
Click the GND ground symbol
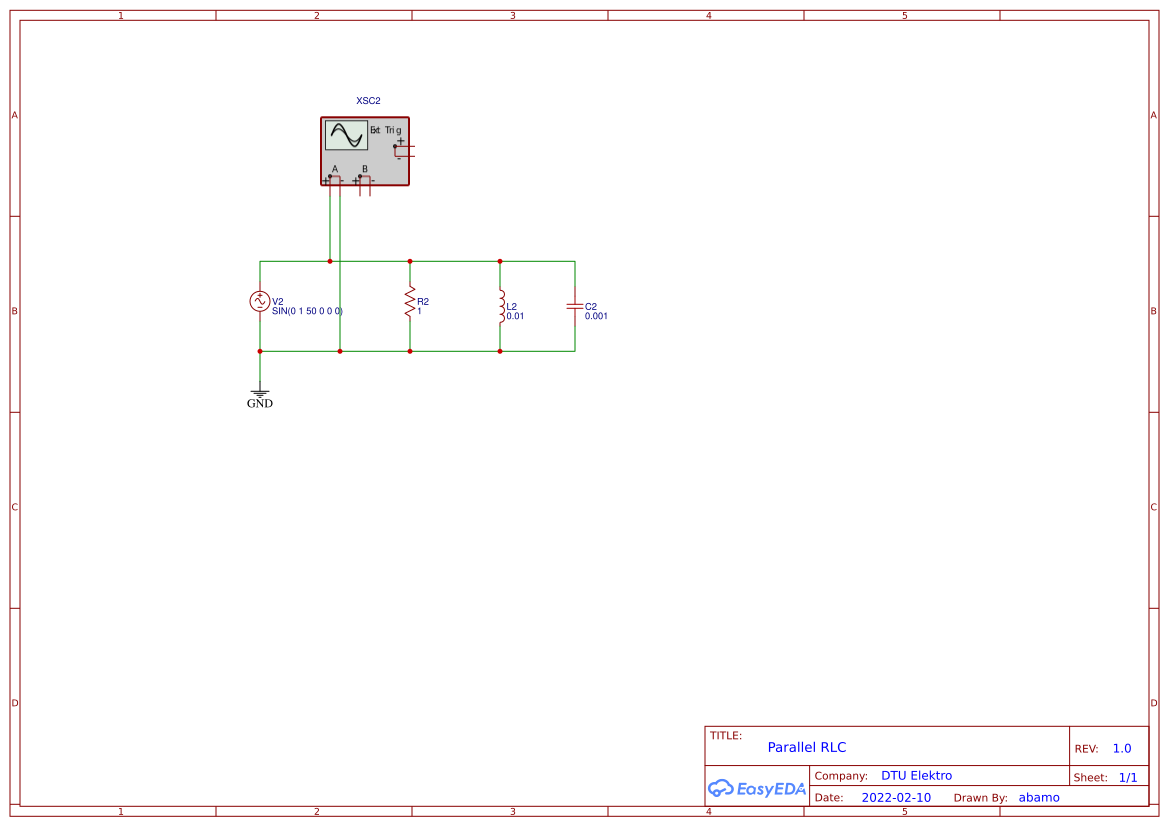point(260,391)
